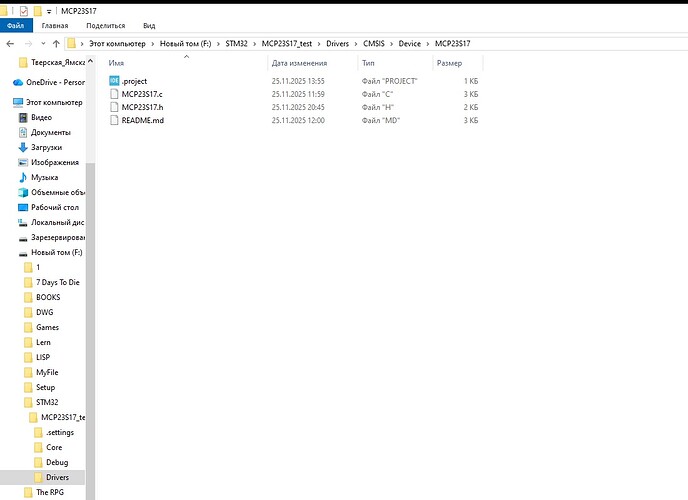
Task: Open the Поделиться ribbon tab
Action: tap(106, 25)
